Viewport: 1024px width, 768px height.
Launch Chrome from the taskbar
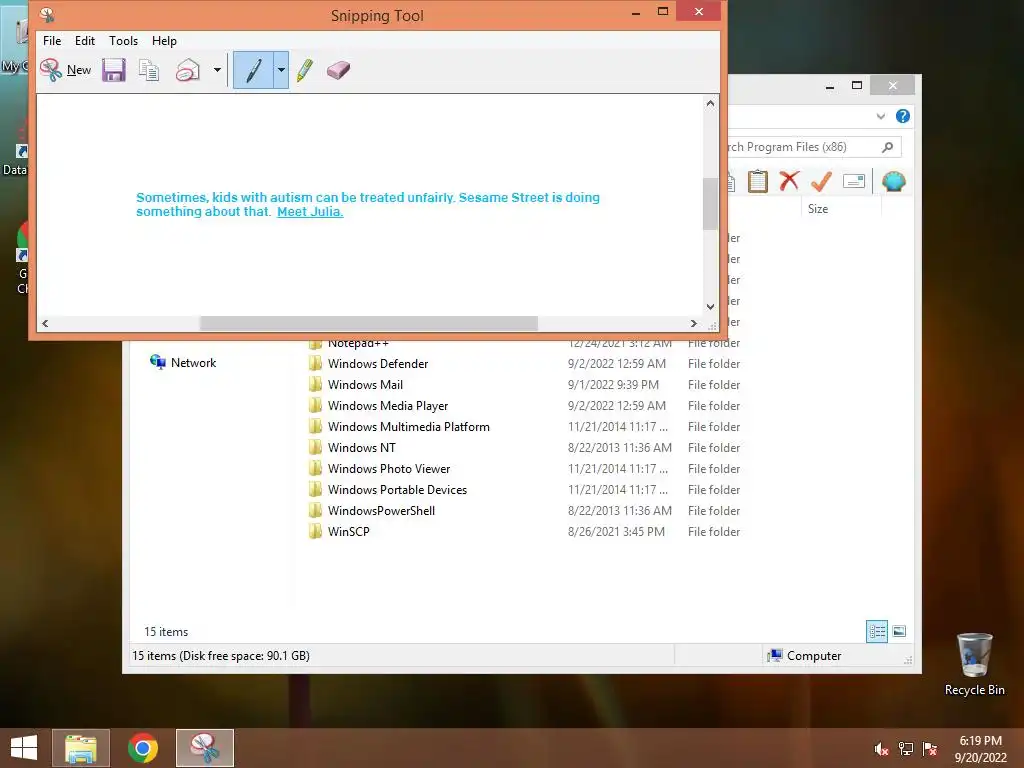(x=143, y=748)
